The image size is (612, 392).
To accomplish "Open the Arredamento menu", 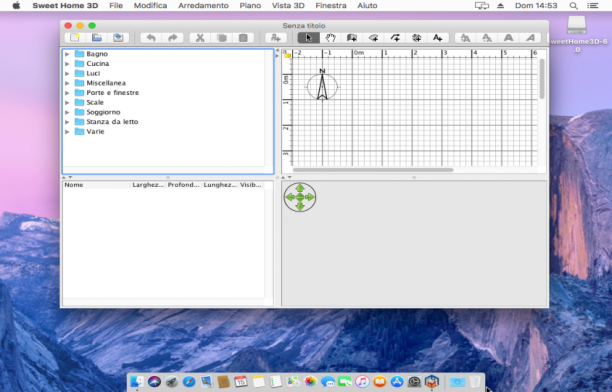I will point(203,5).
